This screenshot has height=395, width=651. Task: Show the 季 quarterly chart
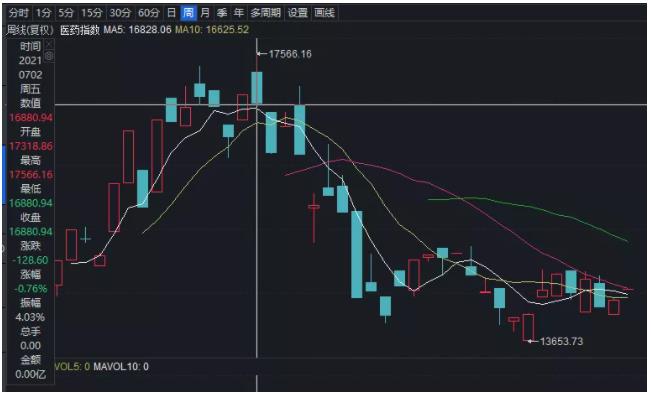click(x=222, y=13)
